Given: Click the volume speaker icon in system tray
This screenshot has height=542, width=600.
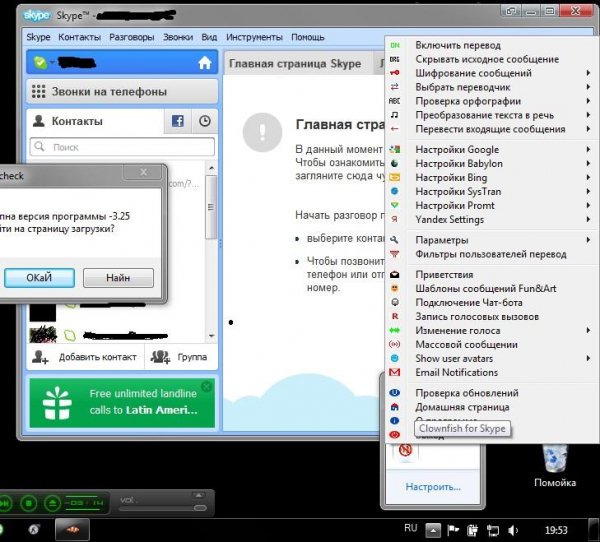Looking at the screenshot, I should [513, 530].
